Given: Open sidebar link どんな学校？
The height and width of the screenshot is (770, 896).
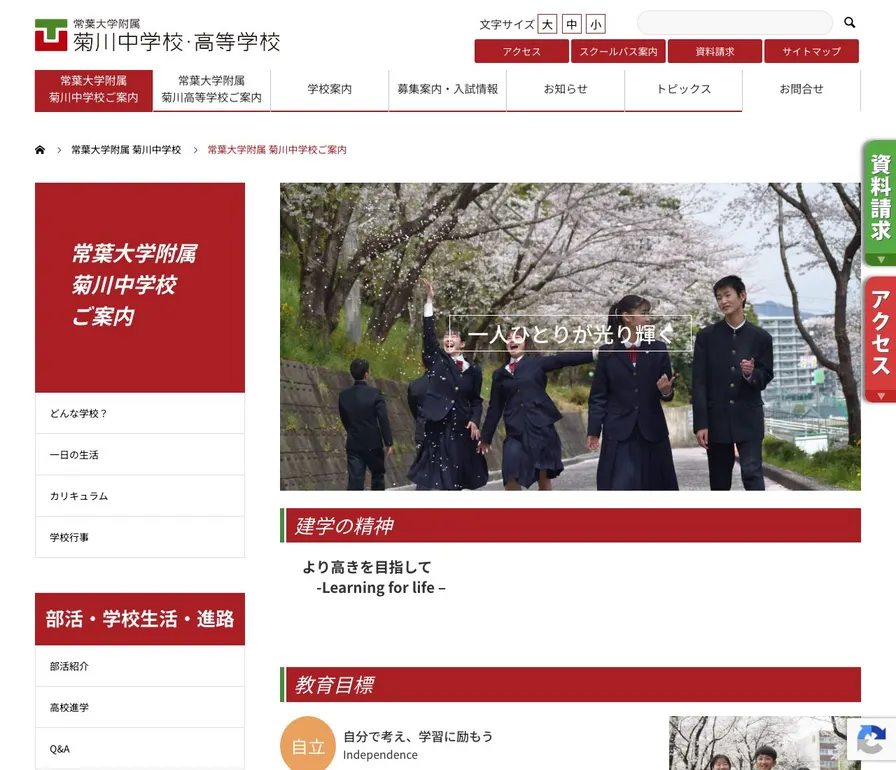Looking at the screenshot, I should pyautogui.click(x=140, y=413).
